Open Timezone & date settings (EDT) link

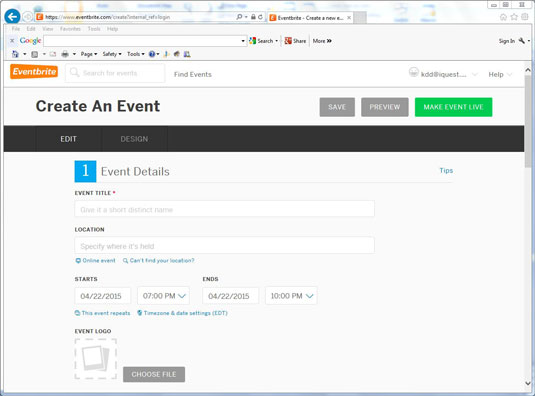click(185, 313)
